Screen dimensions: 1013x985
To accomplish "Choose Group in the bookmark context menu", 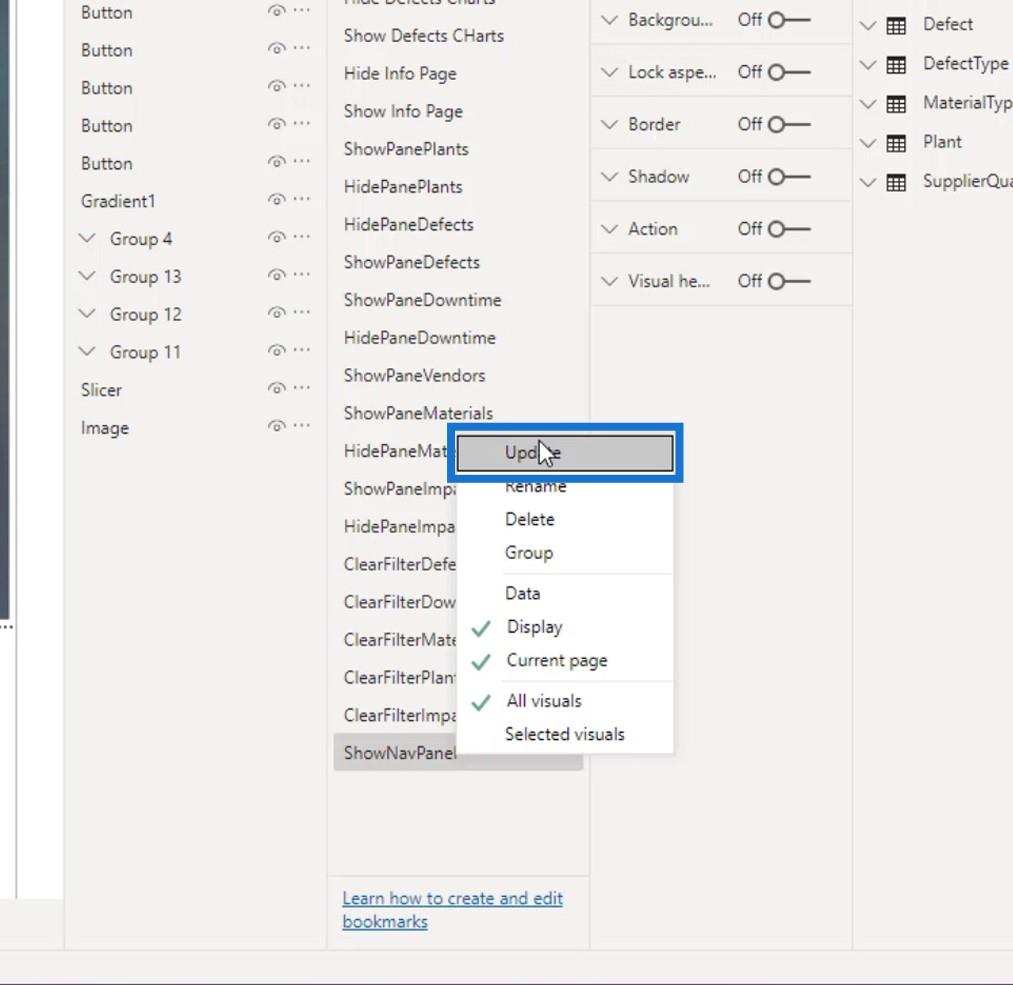I will pyautogui.click(x=565, y=553).
